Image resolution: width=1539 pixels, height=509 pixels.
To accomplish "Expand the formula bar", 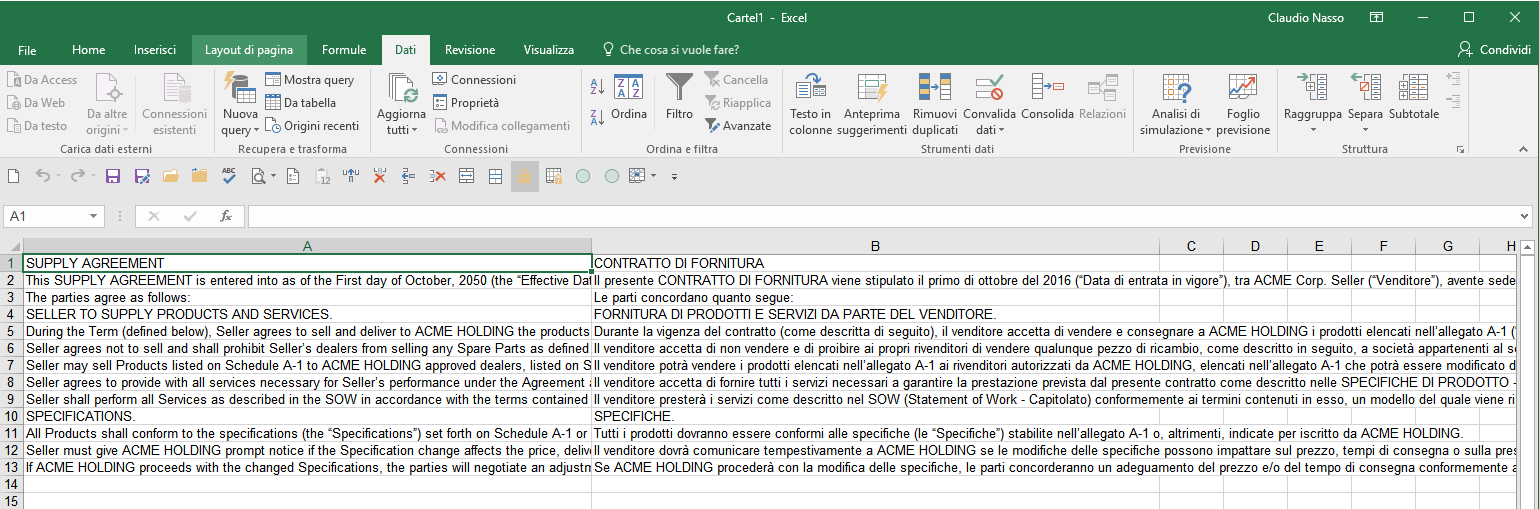I will (x=1524, y=216).
